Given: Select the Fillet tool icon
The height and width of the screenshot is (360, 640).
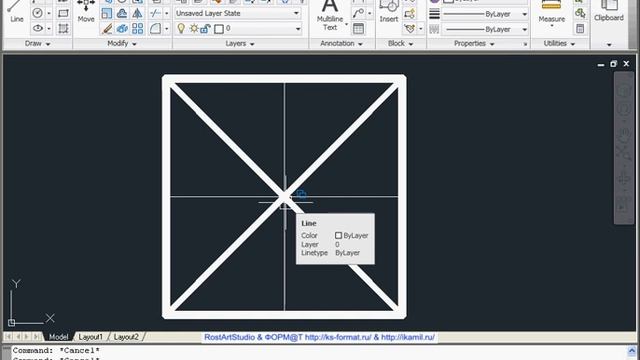Looking at the screenshot, I should point(155,29).
